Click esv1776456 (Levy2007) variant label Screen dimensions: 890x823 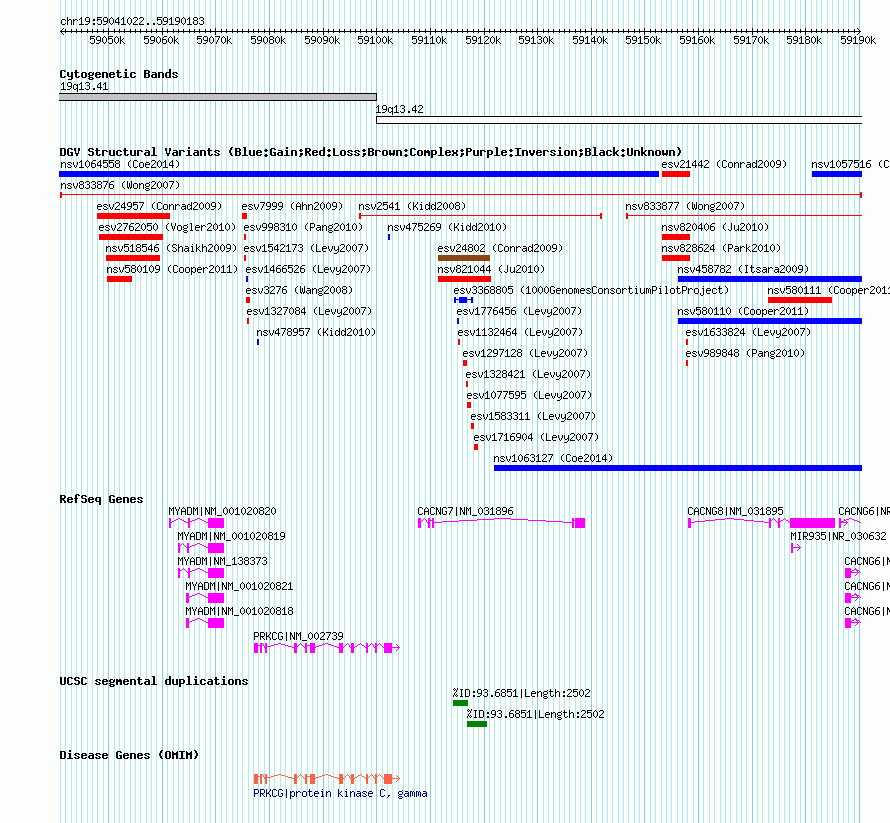click(519, 311)
